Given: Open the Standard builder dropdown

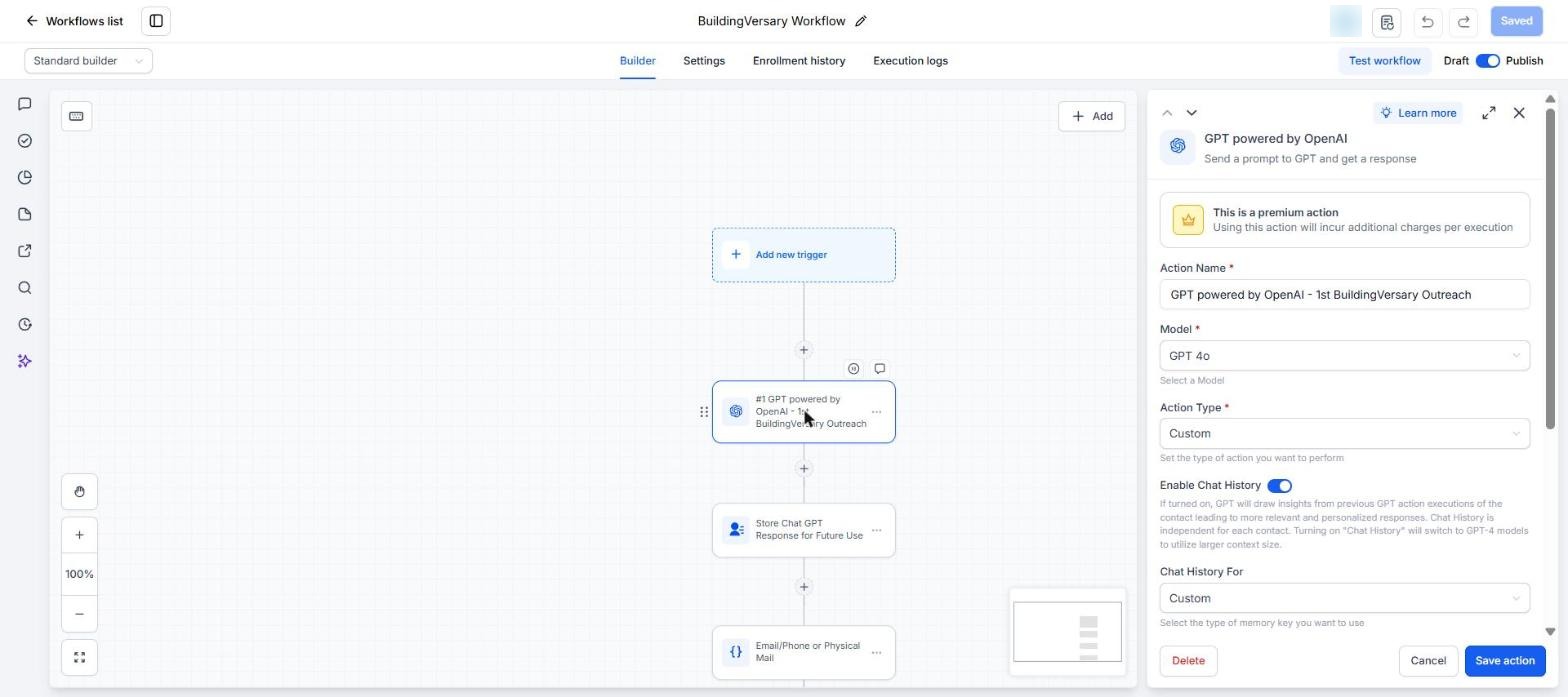Looking at the screenshot, I should coord(88,61).
